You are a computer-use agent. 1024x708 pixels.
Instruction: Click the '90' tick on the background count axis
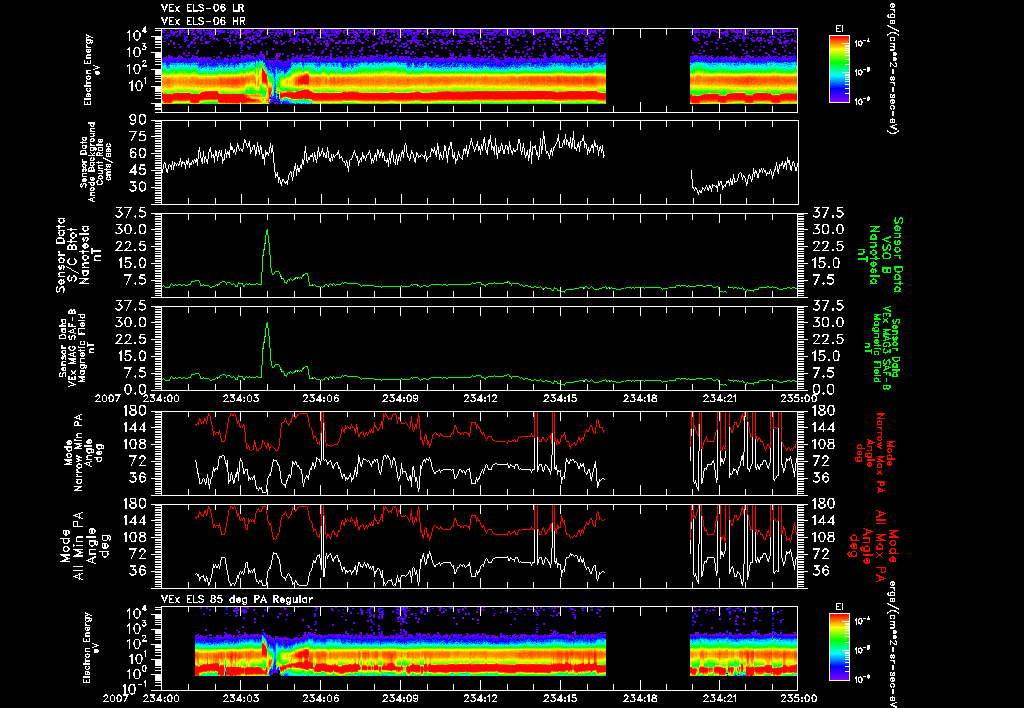[x=138, y=120]
